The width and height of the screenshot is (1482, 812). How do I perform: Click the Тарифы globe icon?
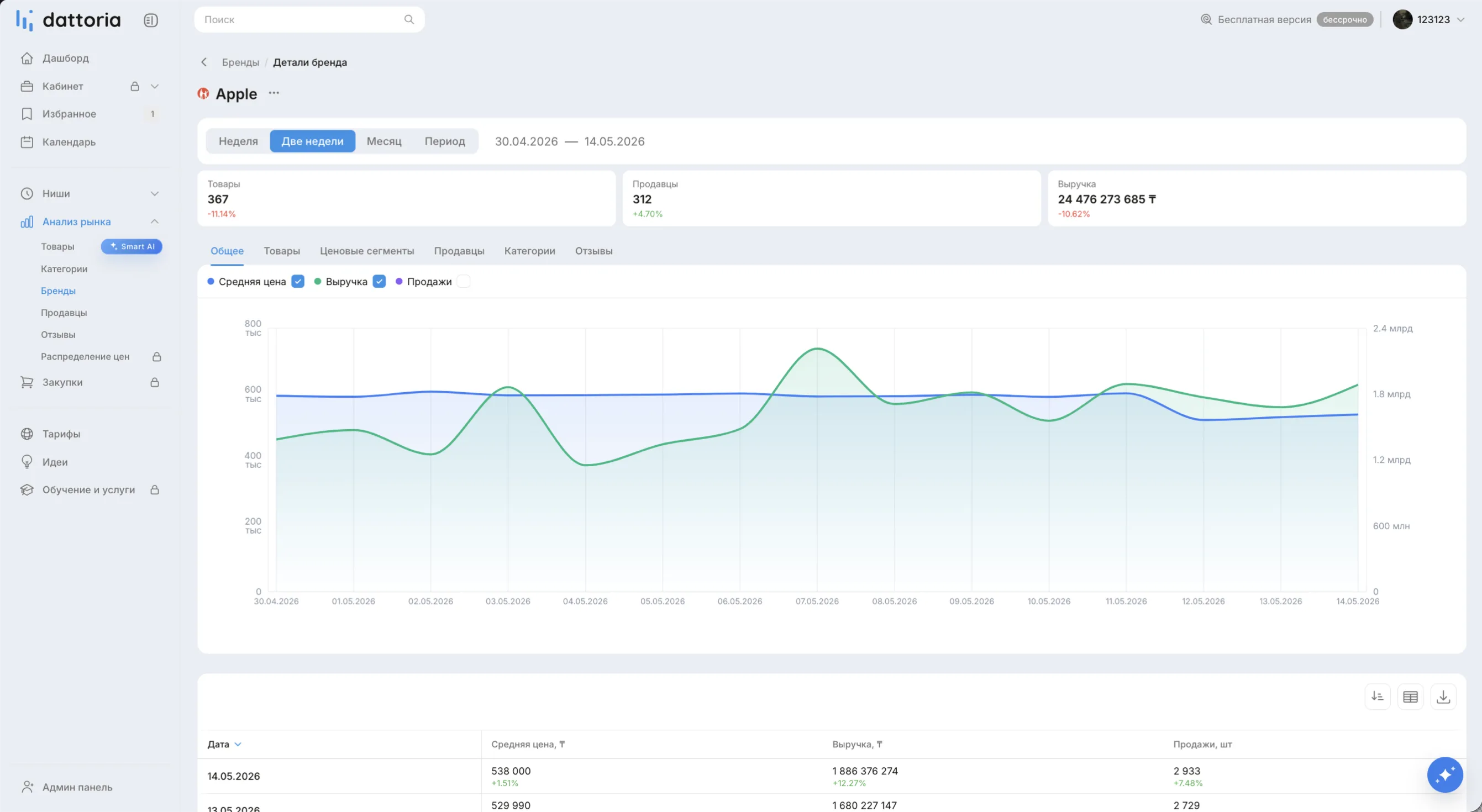click(27, 434)
